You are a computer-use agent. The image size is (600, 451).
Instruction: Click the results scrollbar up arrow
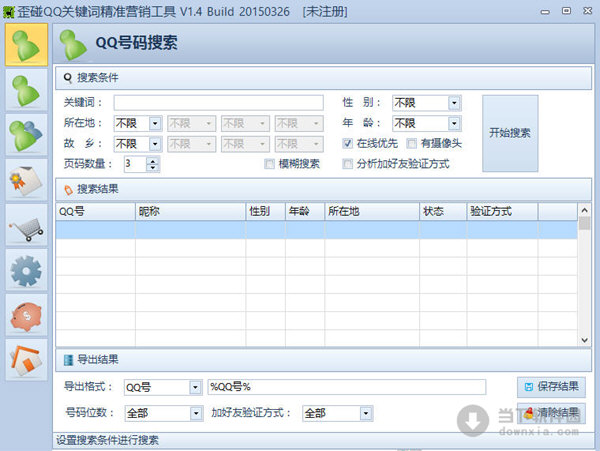(x=584, y=210)
